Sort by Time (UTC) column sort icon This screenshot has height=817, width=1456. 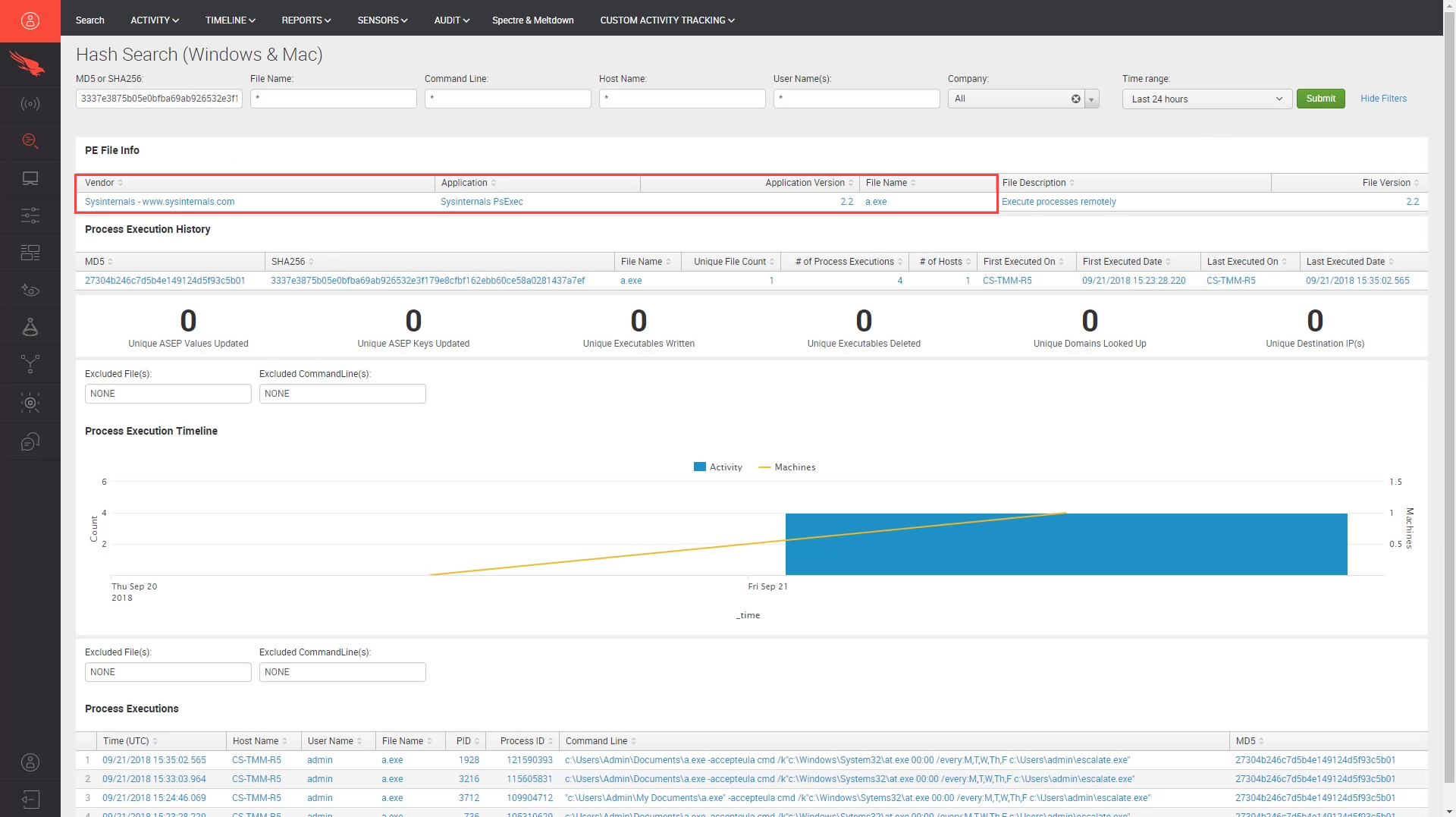coord(155,741)
